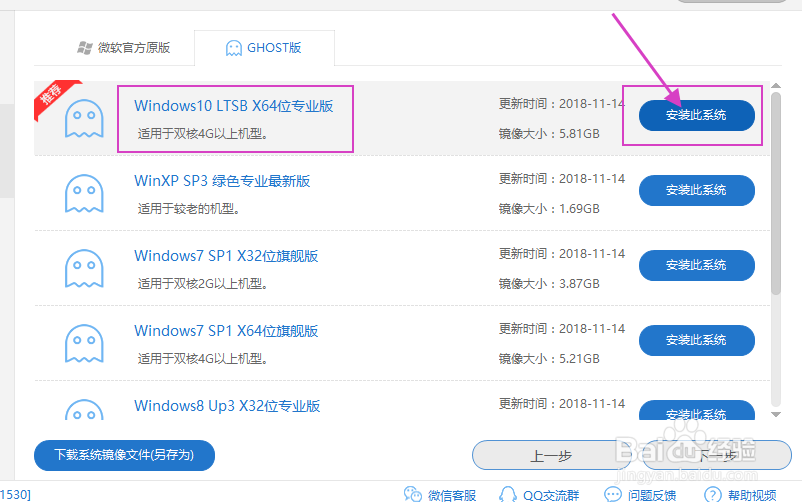Click the 适用于较老的机型 description text
This screenshot has height=502, width=802.
189,209
